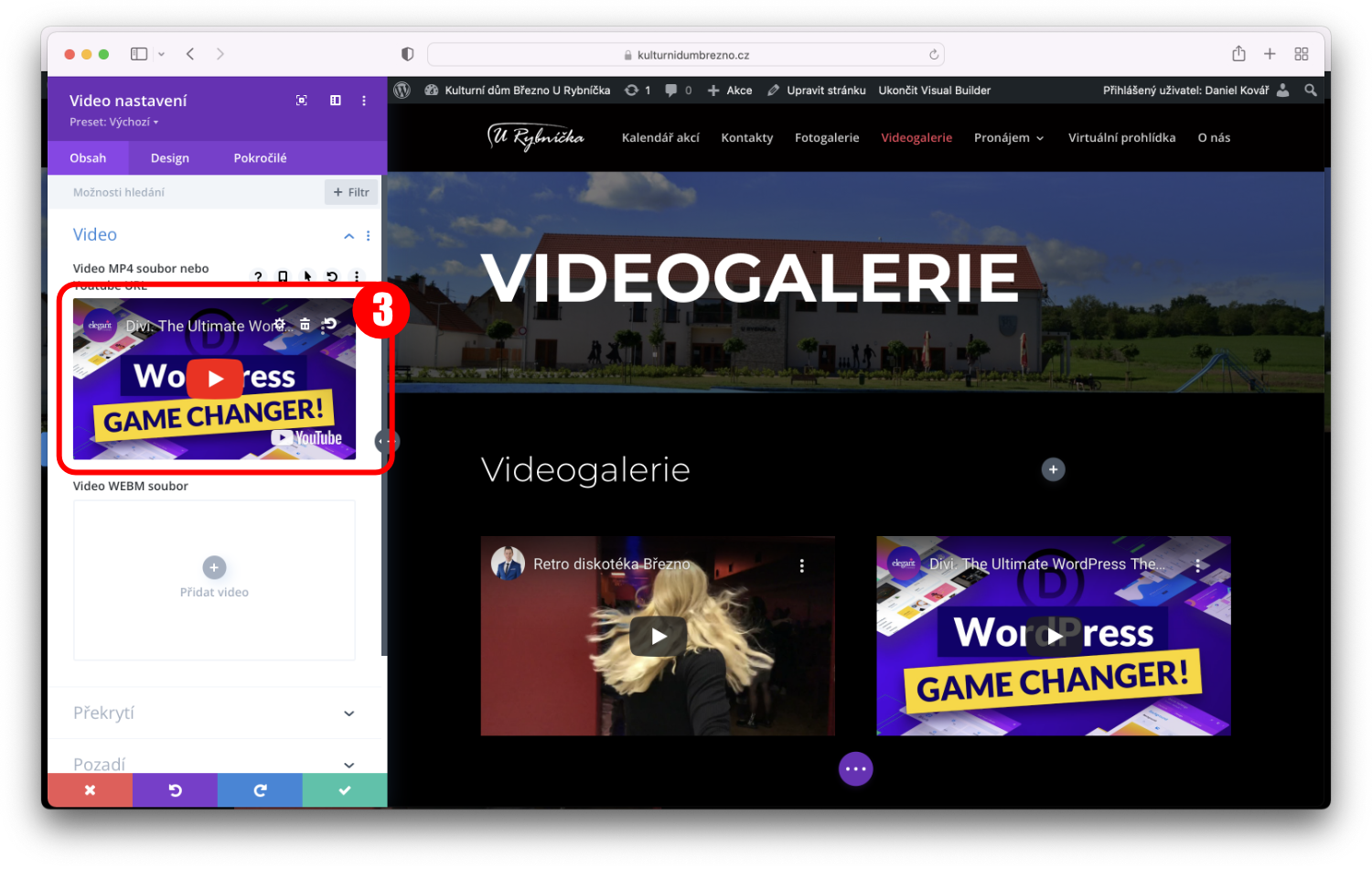Switch to the Pokročilé tab
Image resolution: width=1372 pixels, height=869 pixels.
[260, 158]
